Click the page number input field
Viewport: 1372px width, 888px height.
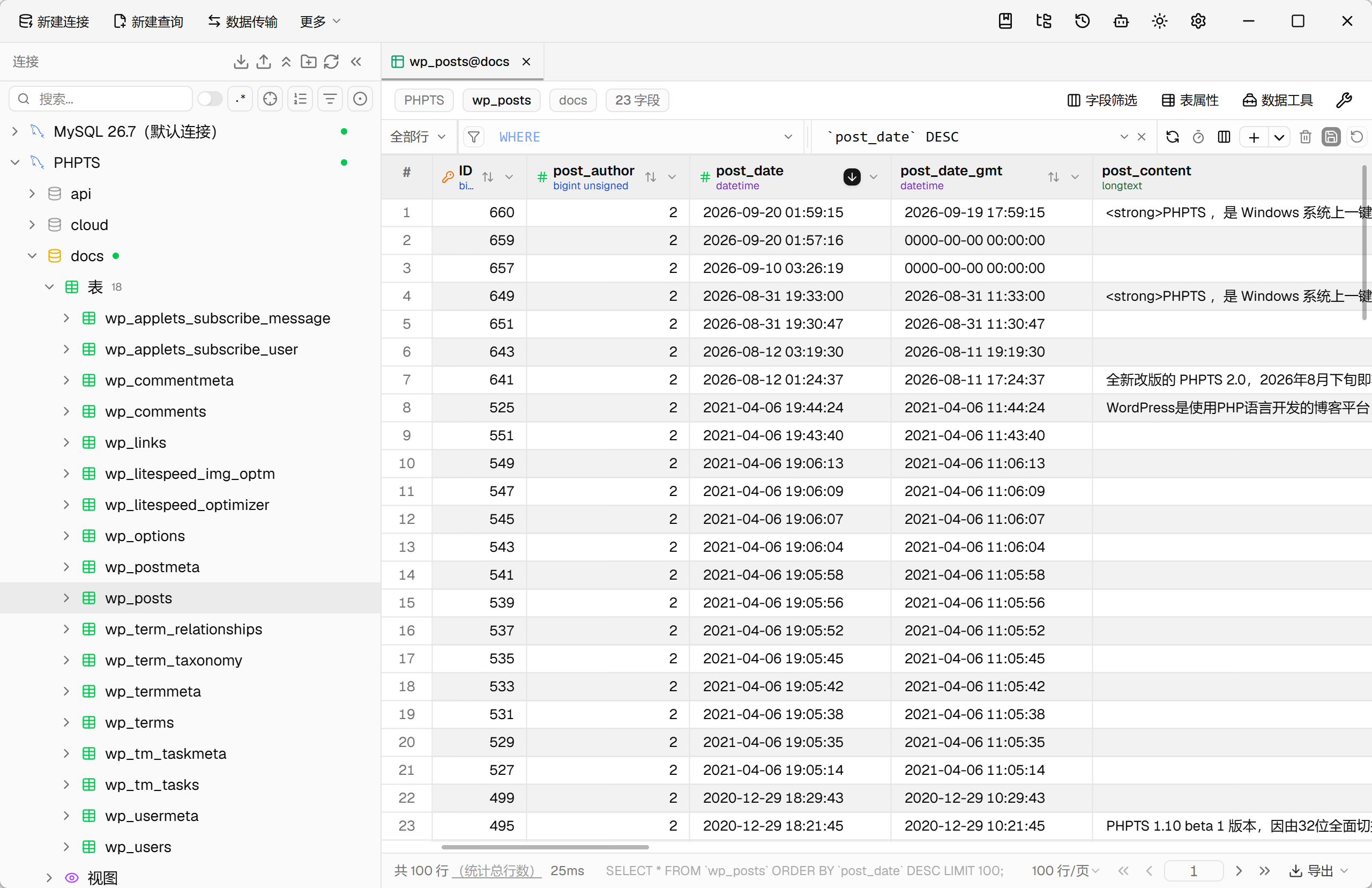click(x=1194, y=871)
